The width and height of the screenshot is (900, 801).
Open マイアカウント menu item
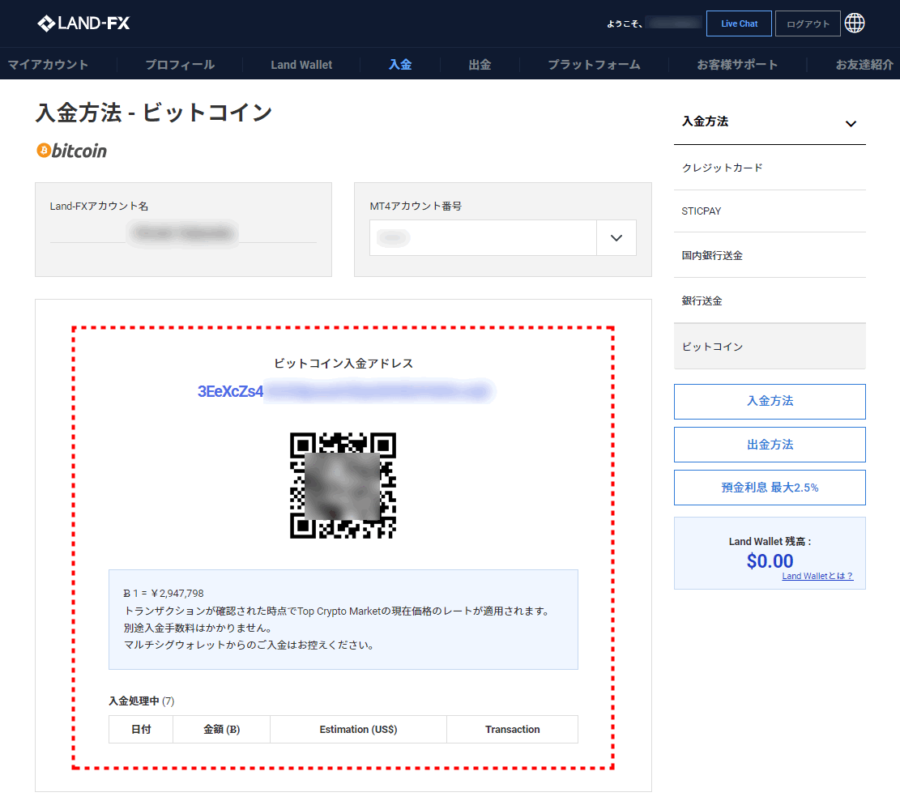(x=48, y=64)
